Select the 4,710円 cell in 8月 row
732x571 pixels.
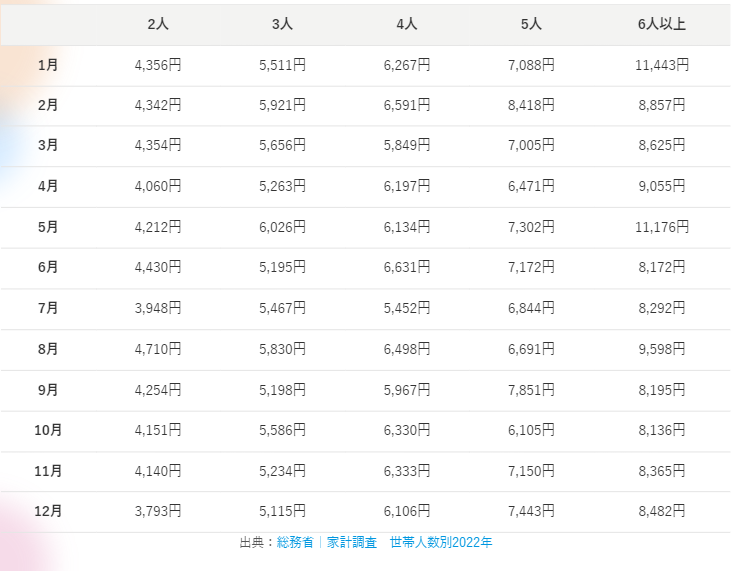(158, 349)
